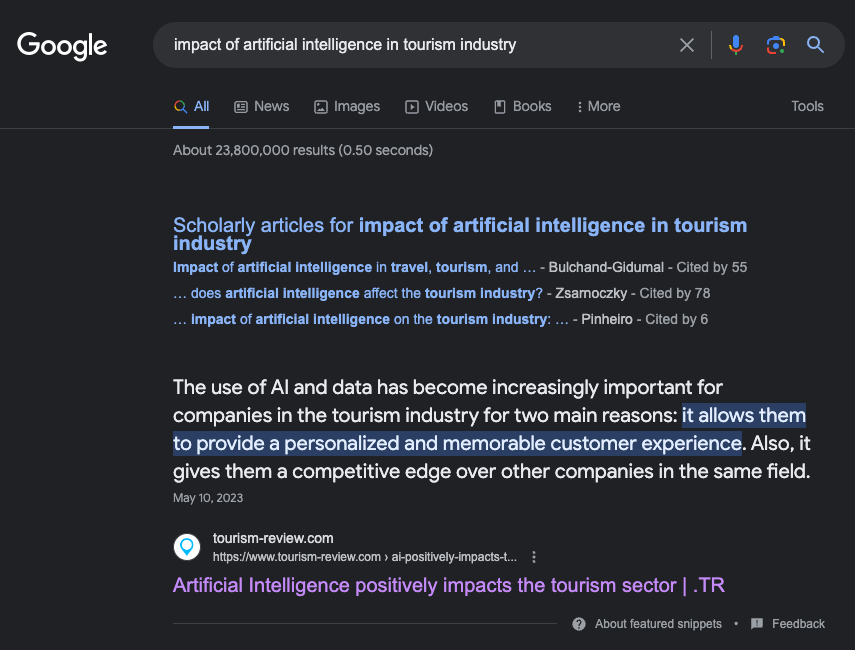Image resolution: width=855 pixels, height=650 pixels.
Task: Click the May 10, 2023 date
Action: pyautogui.click(x=208, y=498)
